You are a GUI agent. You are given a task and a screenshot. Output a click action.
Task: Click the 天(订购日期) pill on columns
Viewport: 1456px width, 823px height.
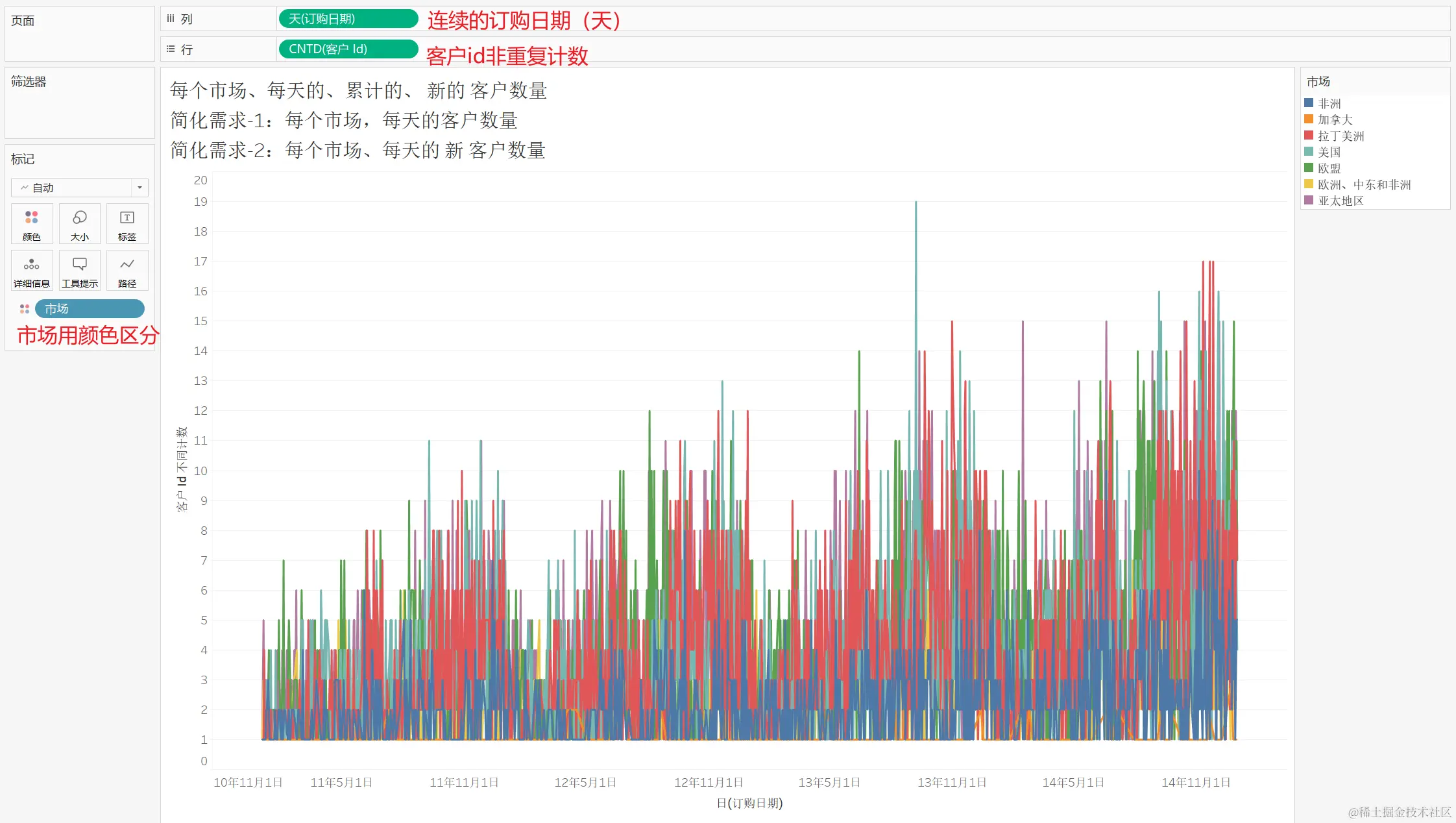[x=348, y=19]
